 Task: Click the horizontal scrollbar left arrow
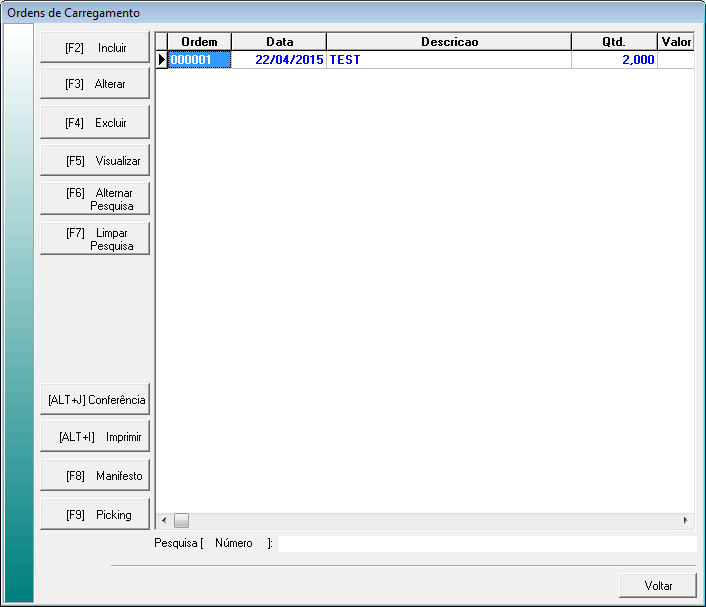(x=164, y=521)
